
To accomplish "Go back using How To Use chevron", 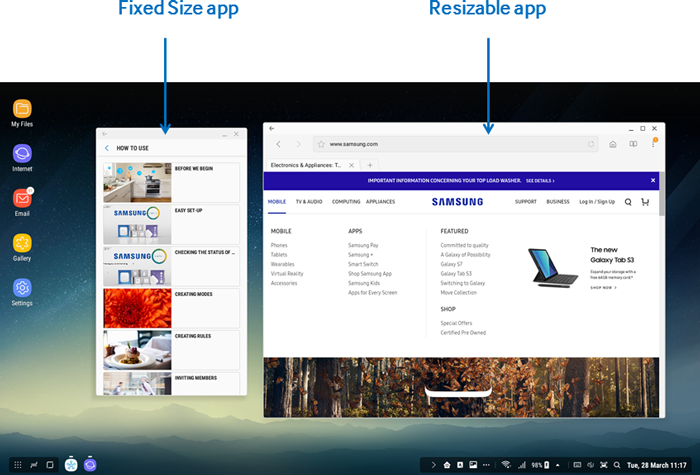I will tap(107, 148).
